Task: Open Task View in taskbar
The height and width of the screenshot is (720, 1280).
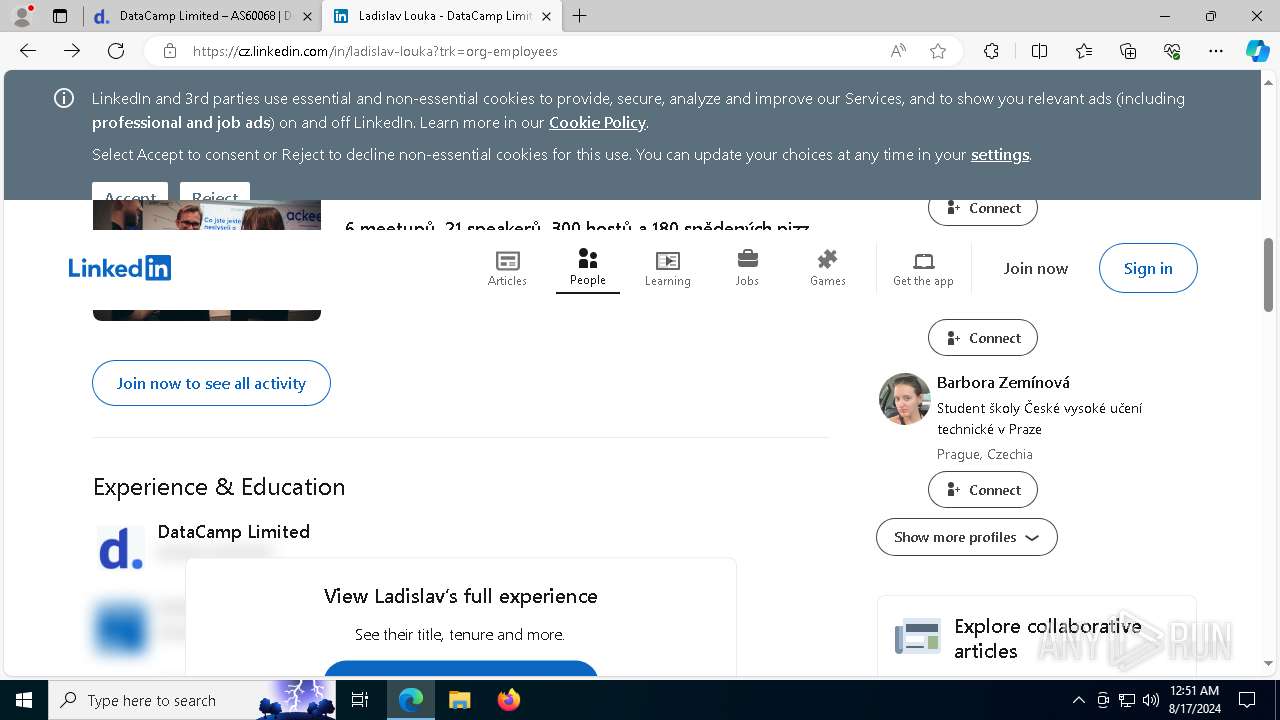Action: click(360, 700)
